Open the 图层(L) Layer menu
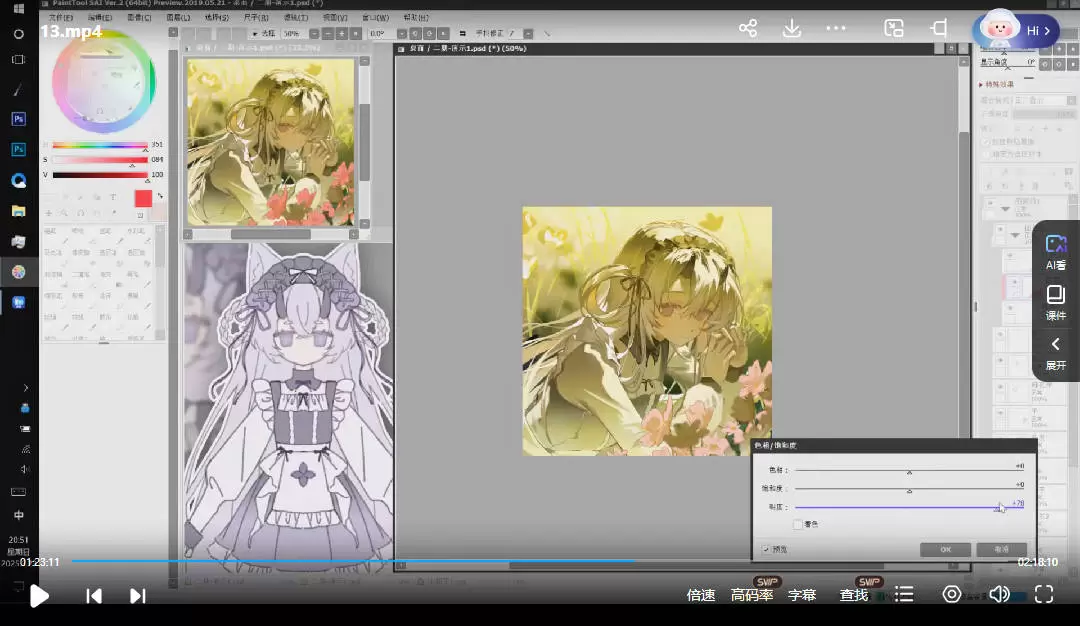The height and width of the screenshot is (626, 1080). [x=178, y=17]
